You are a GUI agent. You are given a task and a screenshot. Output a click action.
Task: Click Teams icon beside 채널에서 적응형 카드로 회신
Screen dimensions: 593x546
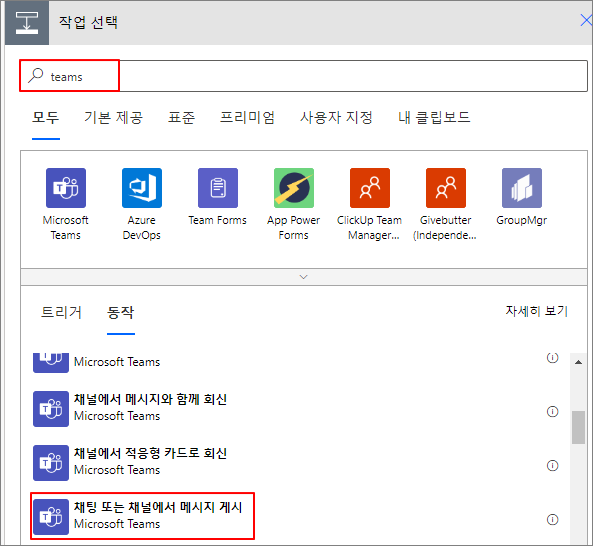coord(51,463)
